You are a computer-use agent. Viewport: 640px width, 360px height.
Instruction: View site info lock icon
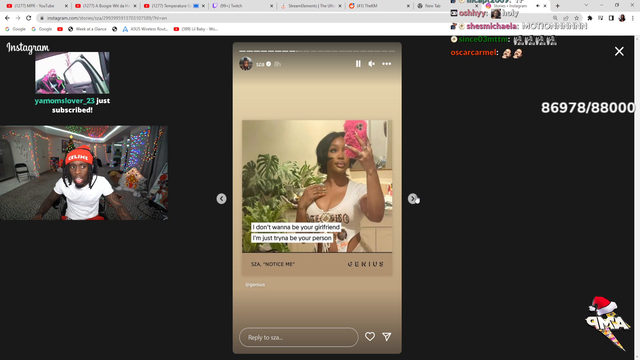coord(41,18)
